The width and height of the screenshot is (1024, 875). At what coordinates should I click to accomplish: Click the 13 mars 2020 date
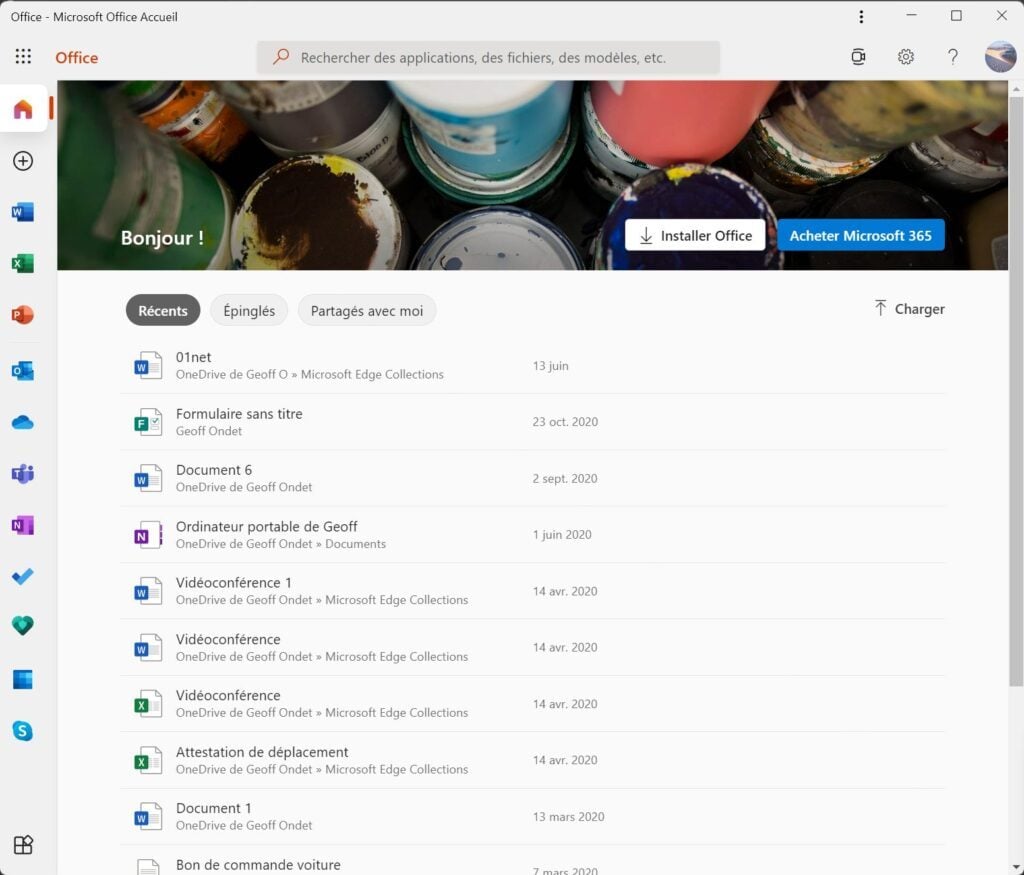(569, 816)
